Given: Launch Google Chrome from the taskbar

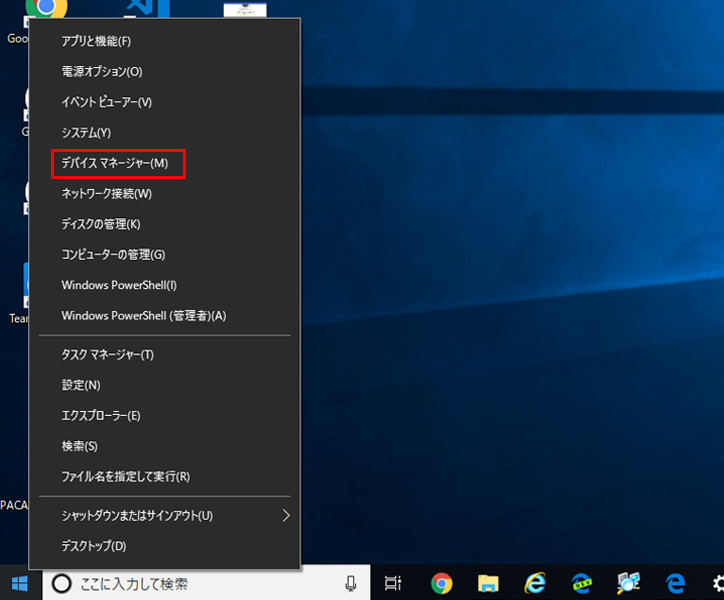Looking at the screenshot, I should (441, 584).
